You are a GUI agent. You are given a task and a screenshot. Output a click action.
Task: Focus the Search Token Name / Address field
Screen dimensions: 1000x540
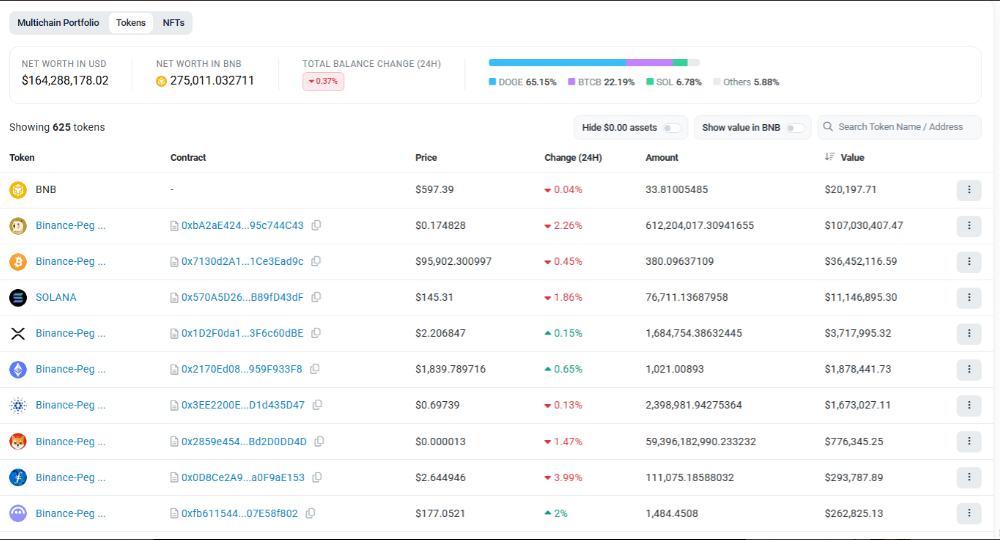899,127
